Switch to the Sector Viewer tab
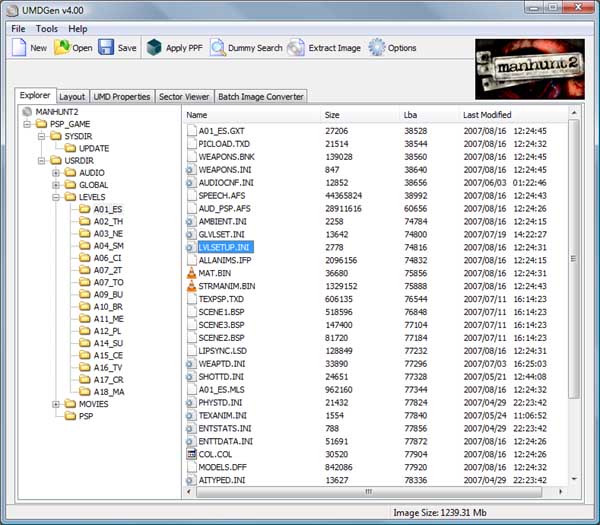Screen dimensions: 600x525 click(x=184, y=96)
